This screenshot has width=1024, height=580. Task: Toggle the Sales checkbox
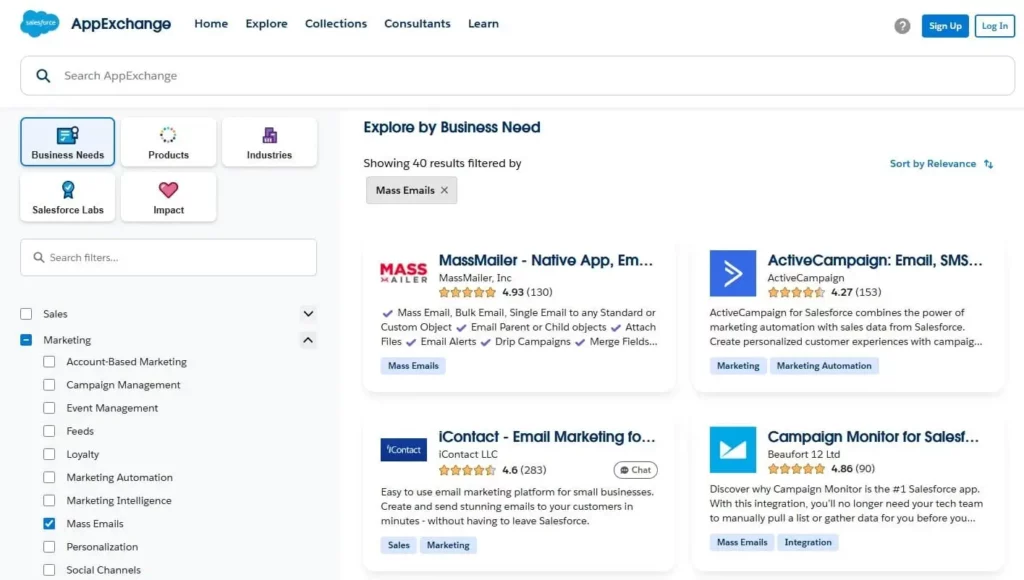pos(26,314)
